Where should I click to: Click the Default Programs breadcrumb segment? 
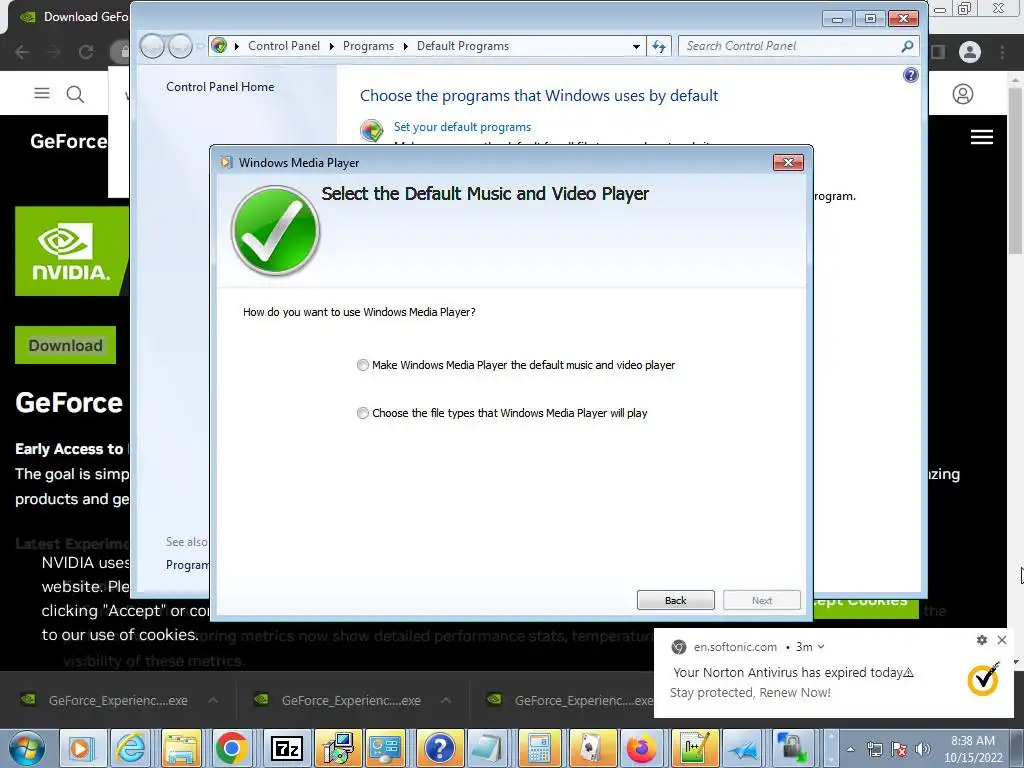pos(463,46)
